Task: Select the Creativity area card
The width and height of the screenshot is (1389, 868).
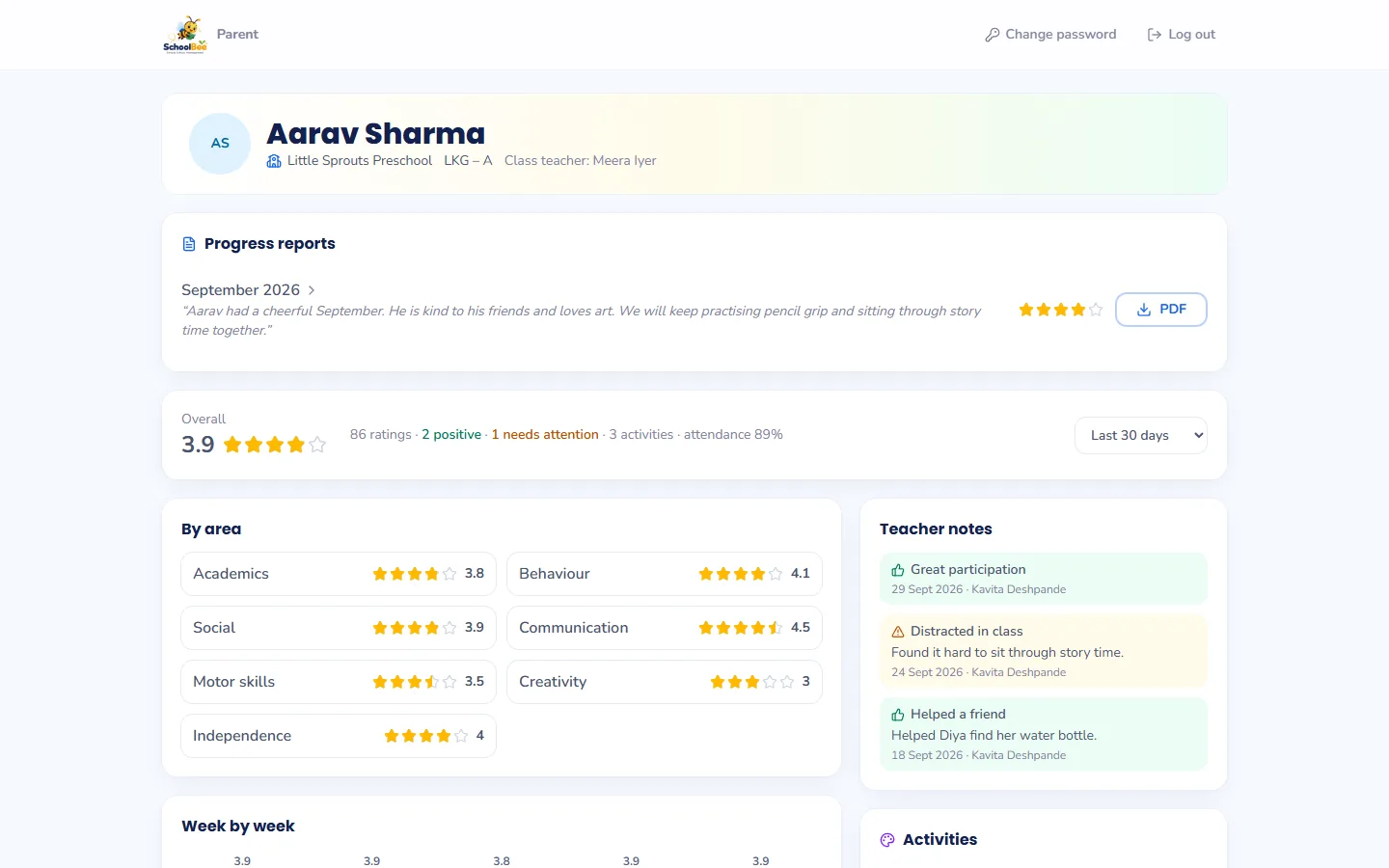Action: [x=665, y=682]
